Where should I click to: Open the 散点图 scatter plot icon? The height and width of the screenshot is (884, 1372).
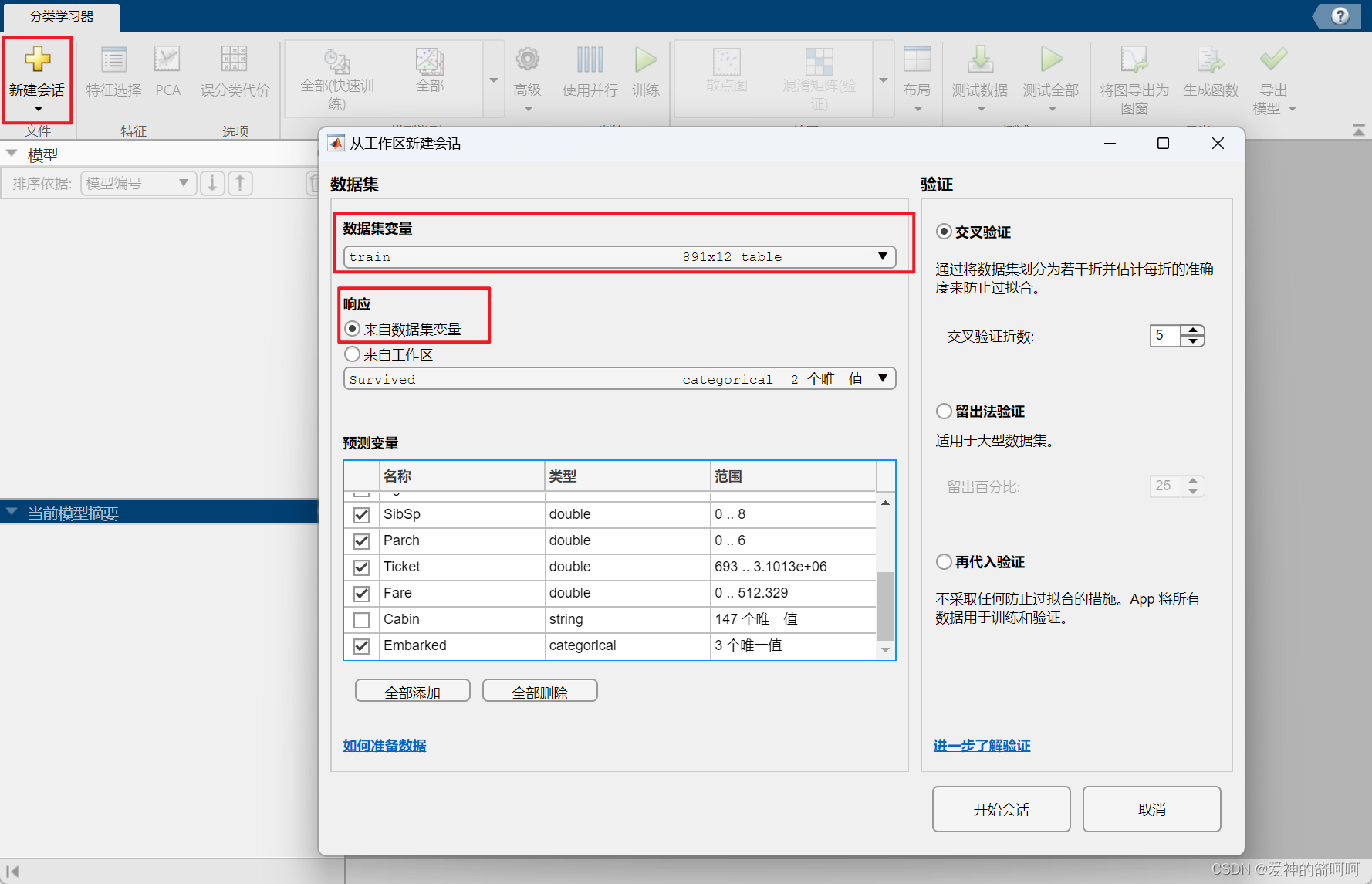(x=726, y=61)
